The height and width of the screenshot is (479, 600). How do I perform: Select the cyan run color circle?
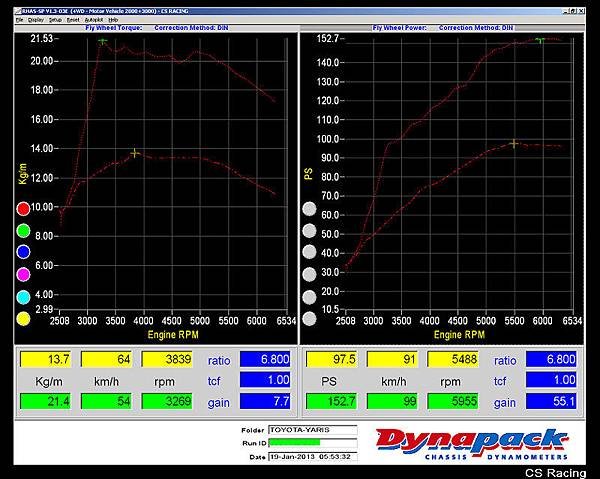pyautogui.click(x=23, y=297)
